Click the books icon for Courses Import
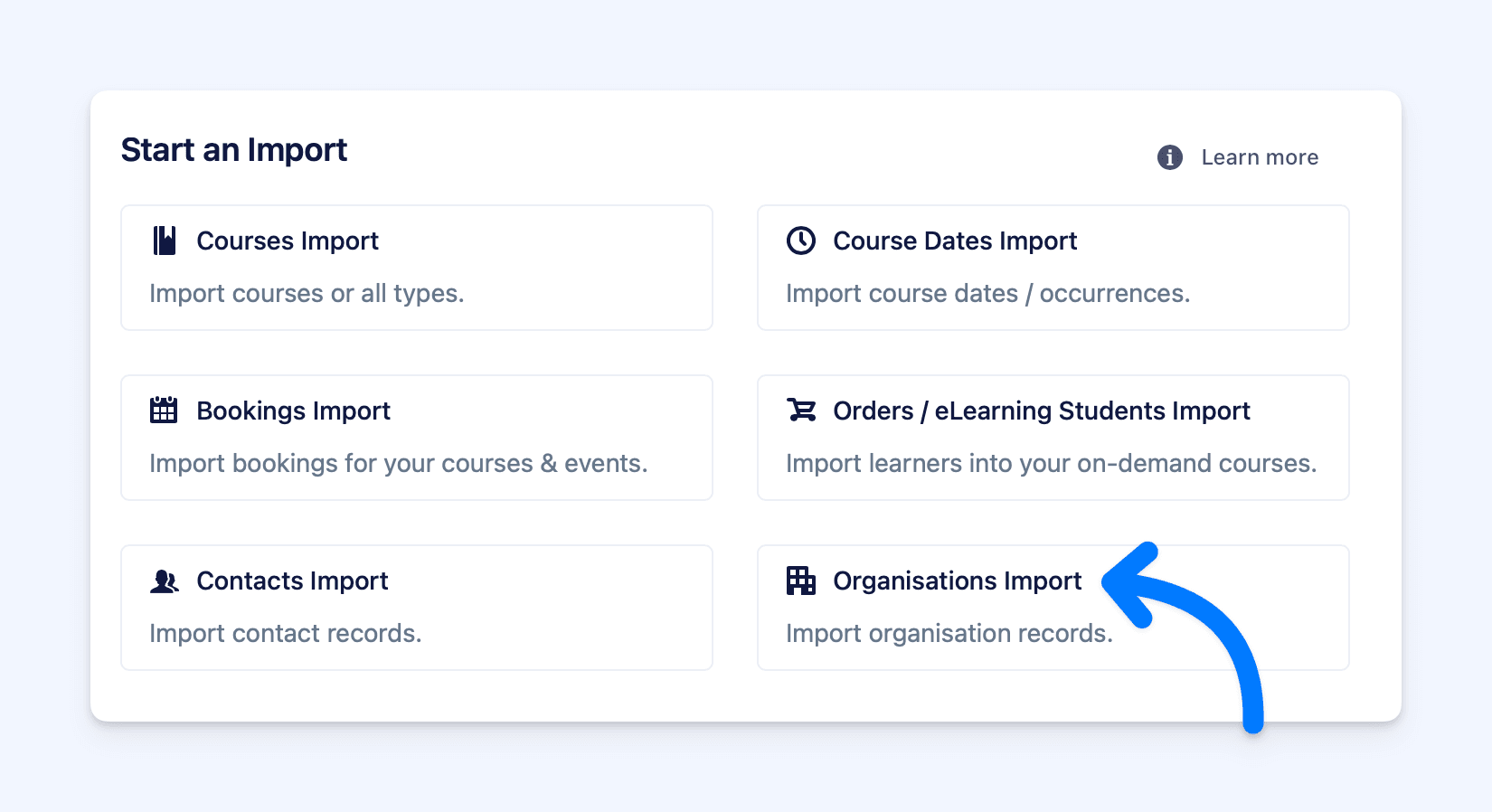1492x812 pixels. coord(164,241)
